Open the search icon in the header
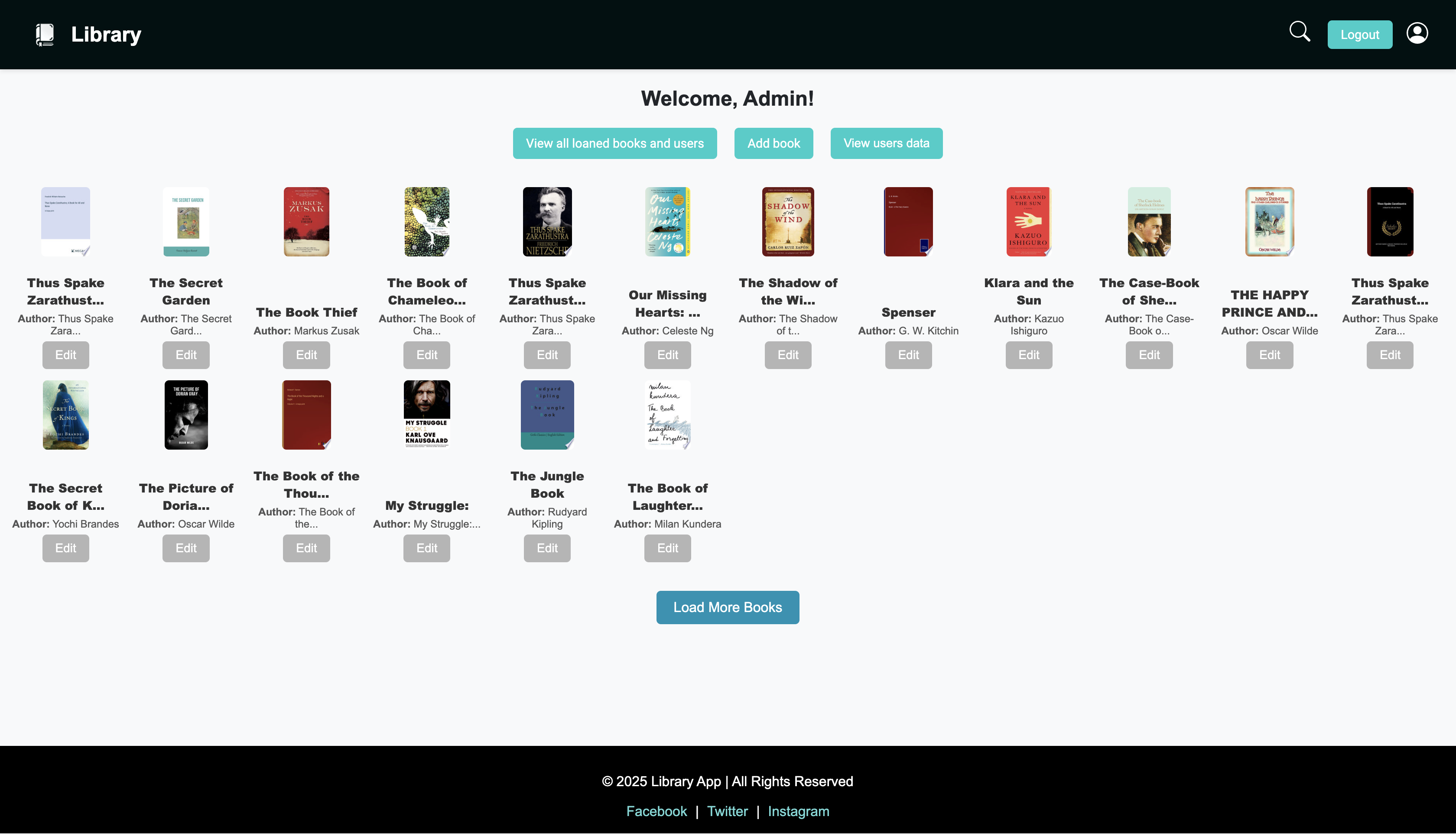 click(x=1300, y=32)
